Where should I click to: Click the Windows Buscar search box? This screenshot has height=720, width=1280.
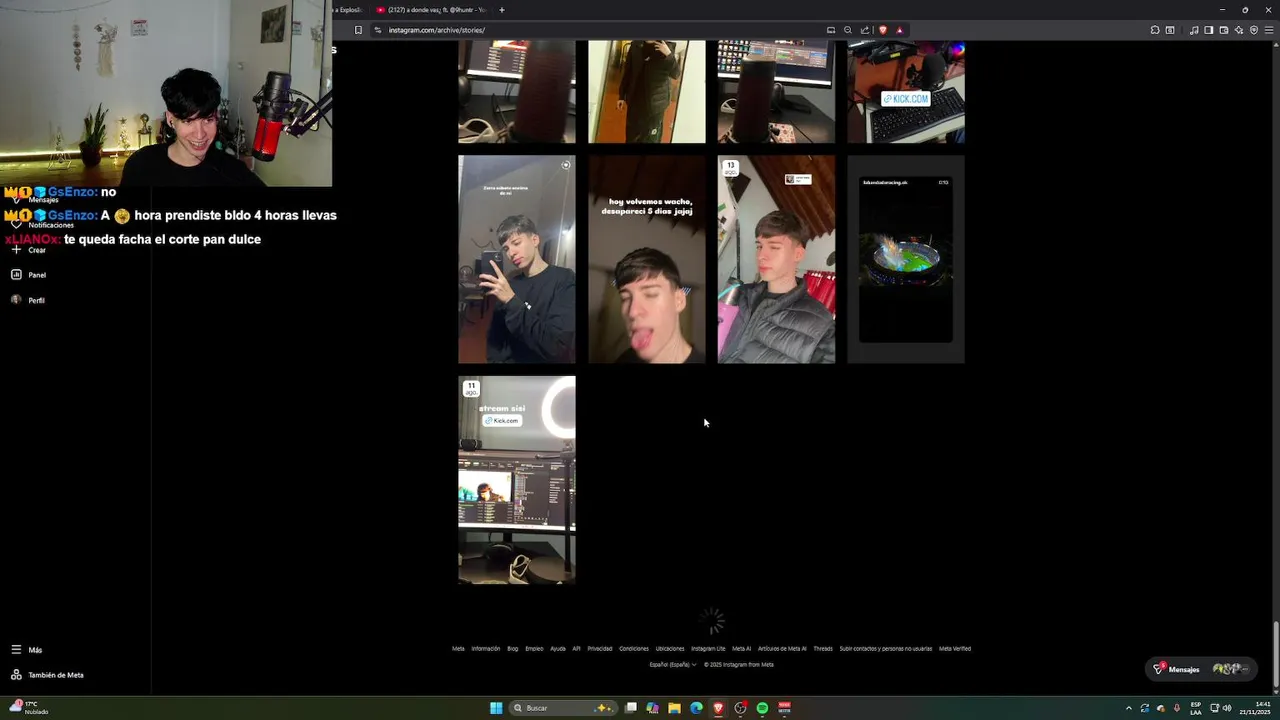(563, 708)
